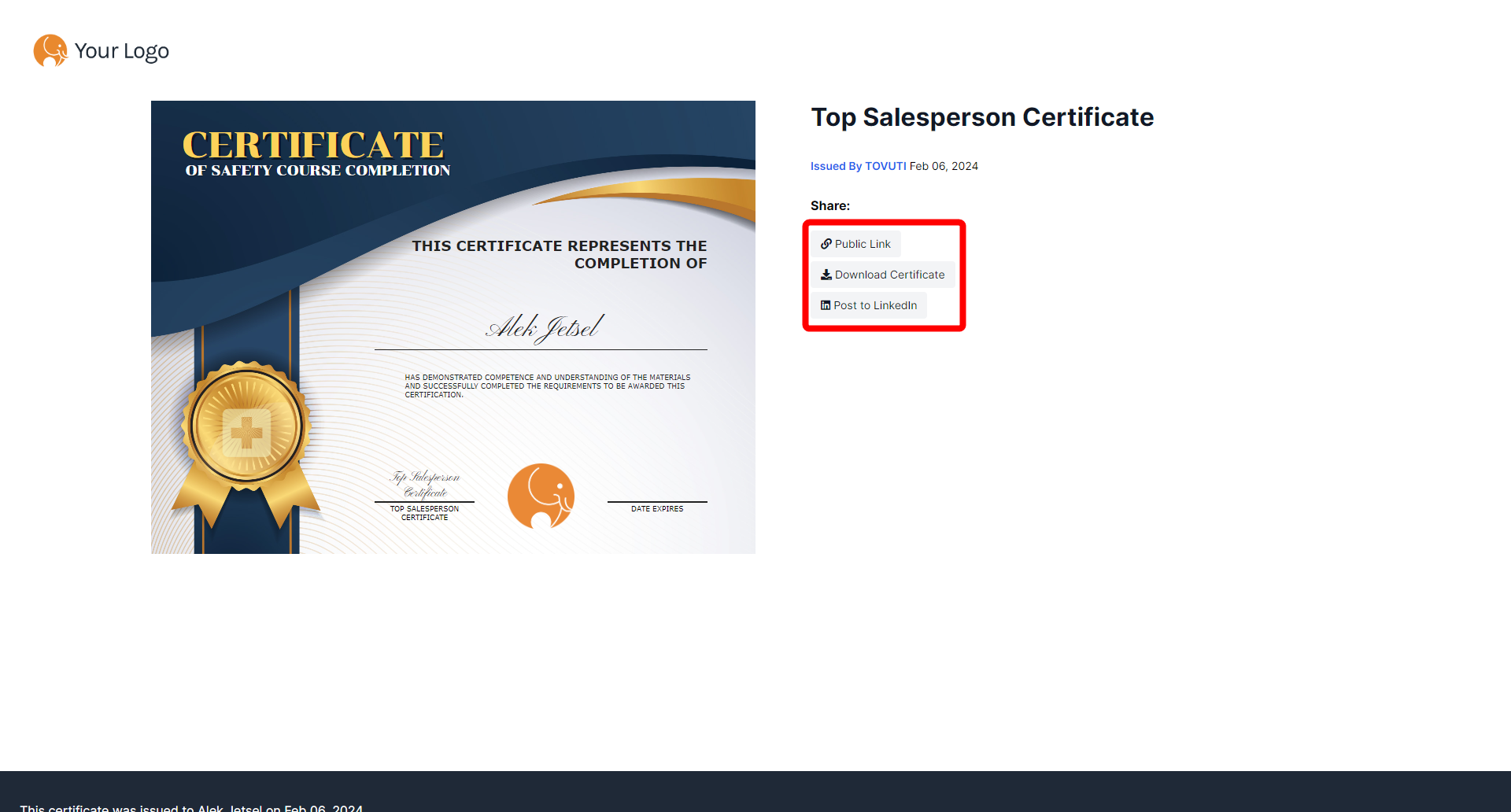The width and height of the screenshot is (1511, 812).
Task: Click Download Certificate button
Action: point(882,275)
